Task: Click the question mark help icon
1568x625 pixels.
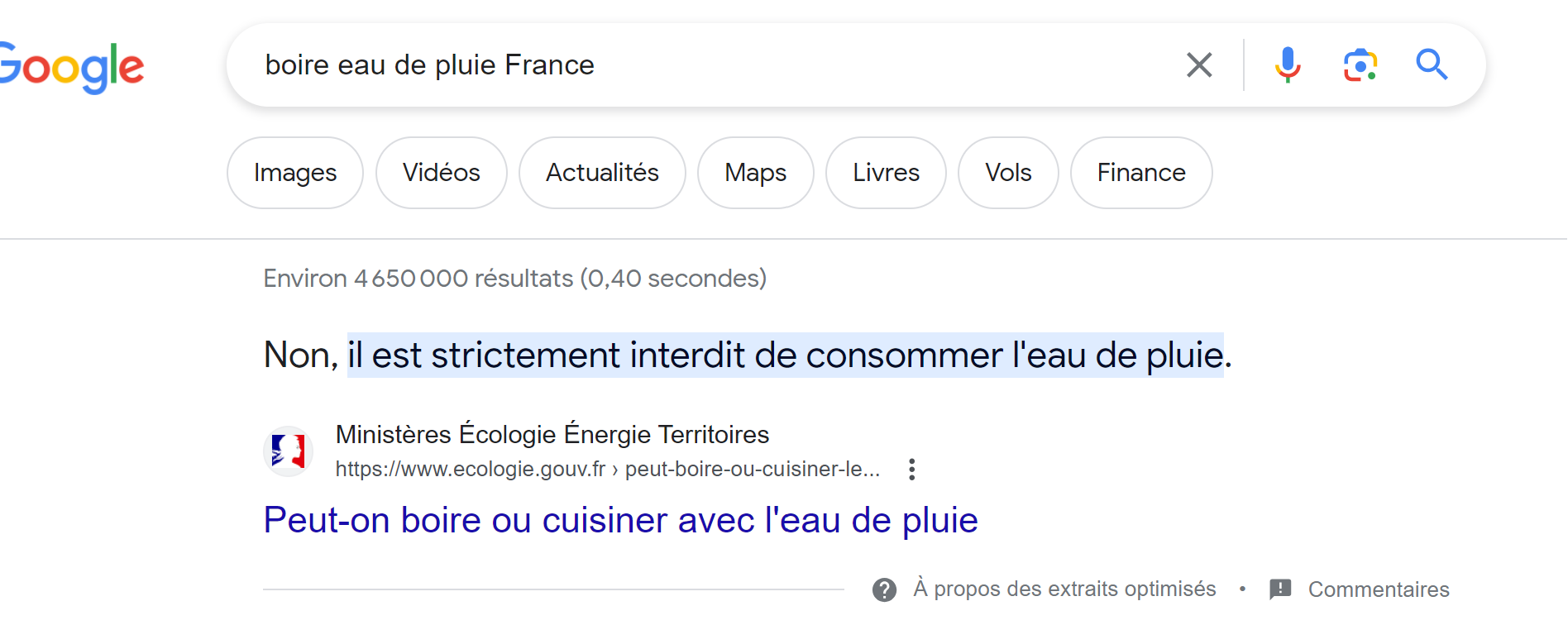Action: tap(884, 589)
